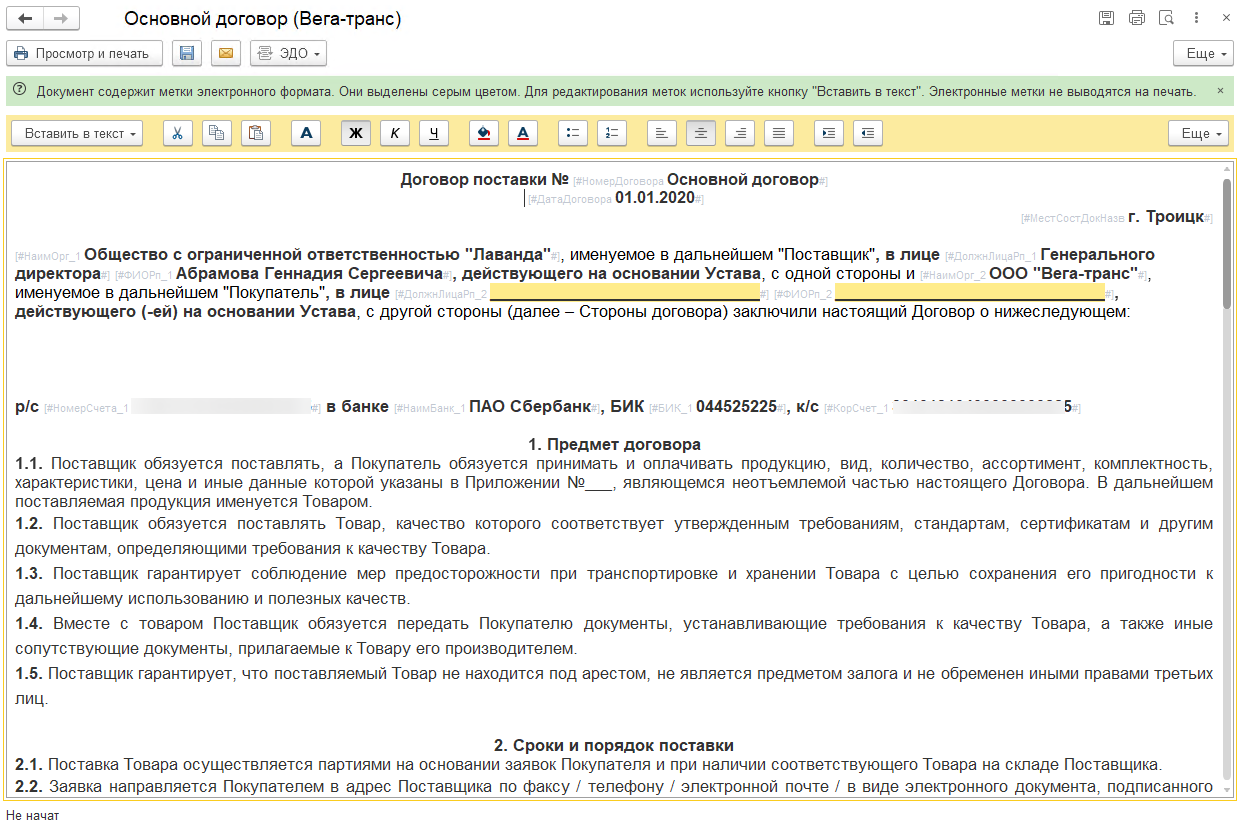Click clause number 1.3.
1240x825 pixels.
tap(29, 574)
